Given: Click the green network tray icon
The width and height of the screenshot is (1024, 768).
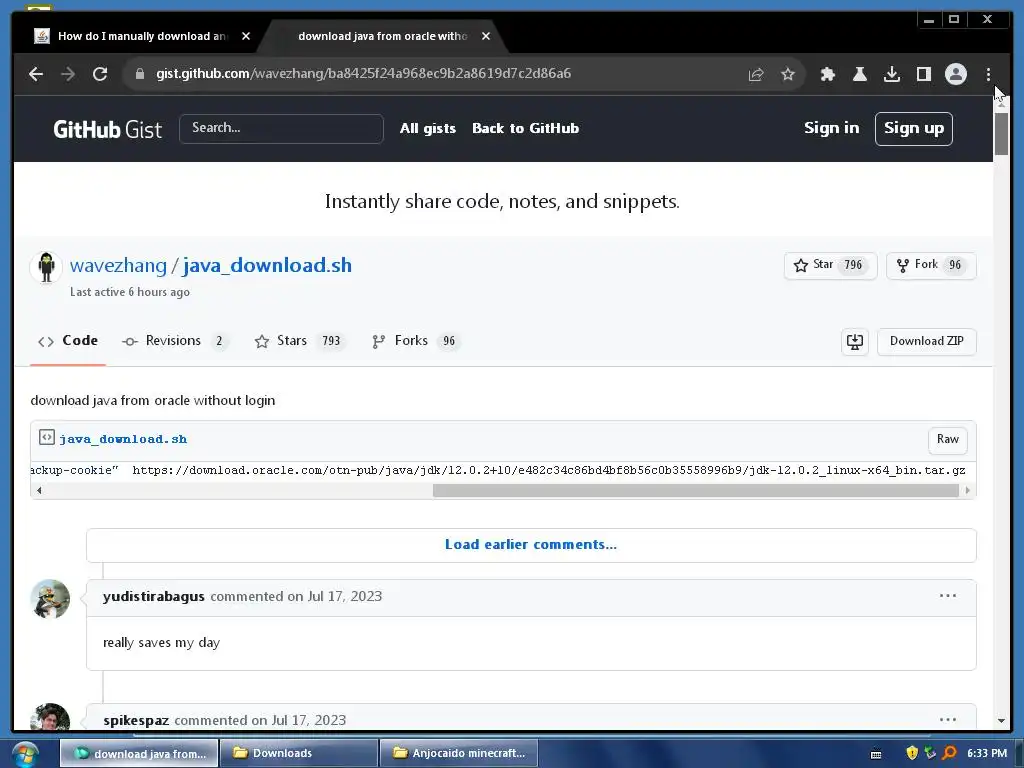Looking at the screenshot, I should pos(931,753).
